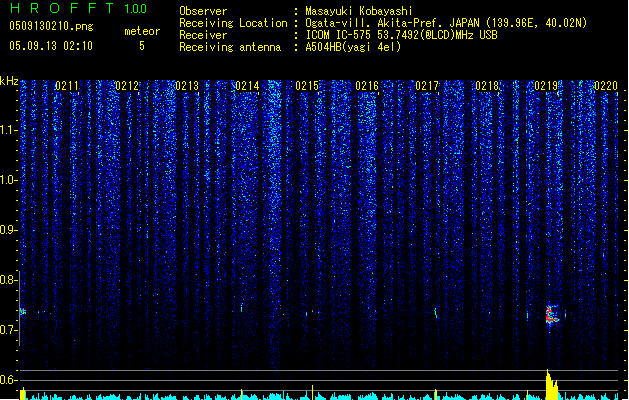Click the 0220 time marker
This screenshot has height=400, width=629.
(x=606, y=86)
